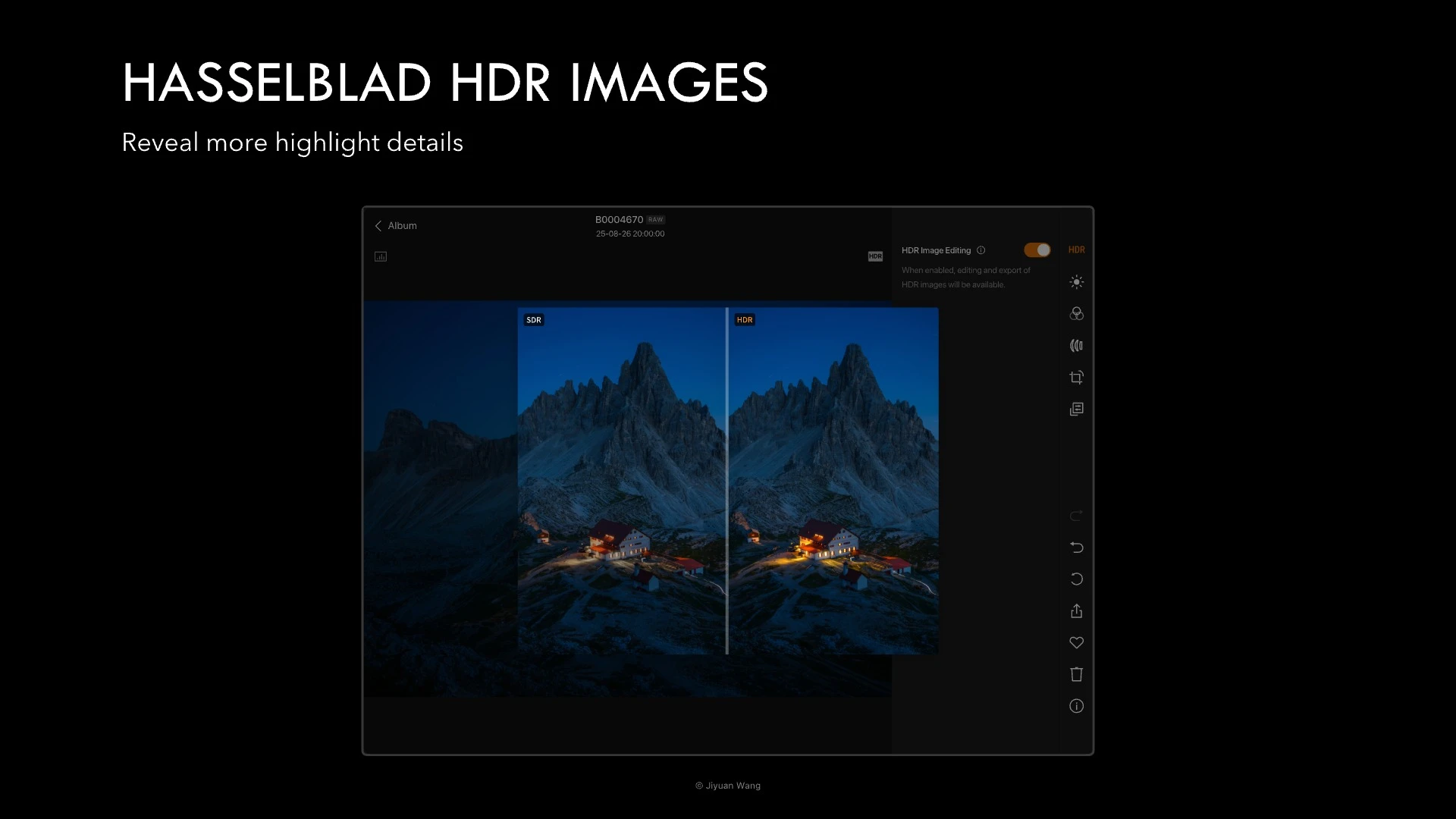Click the SDR/HDR comparison divider line
The height and width of the screenshot is (819, 1456).
726,481
